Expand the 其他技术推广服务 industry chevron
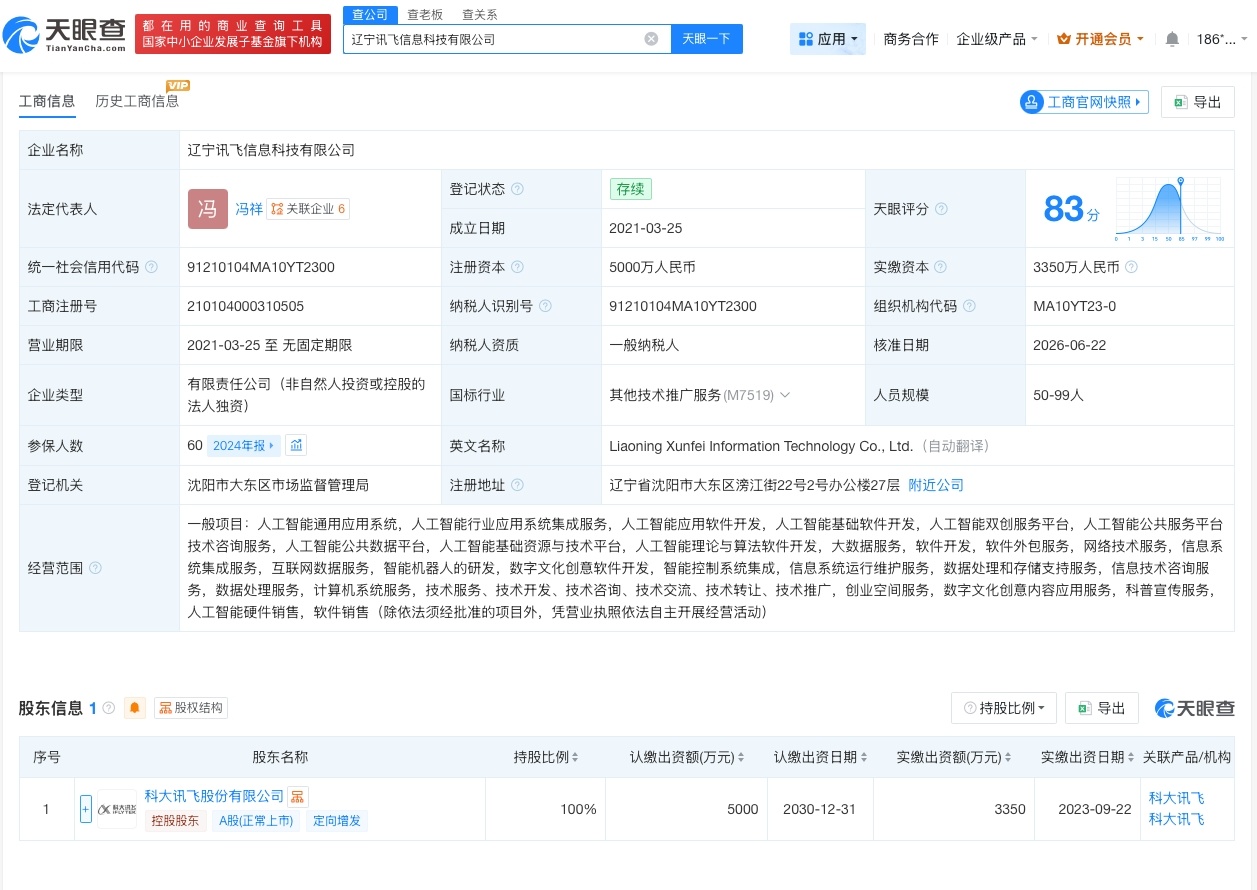 tap(785, 395)
